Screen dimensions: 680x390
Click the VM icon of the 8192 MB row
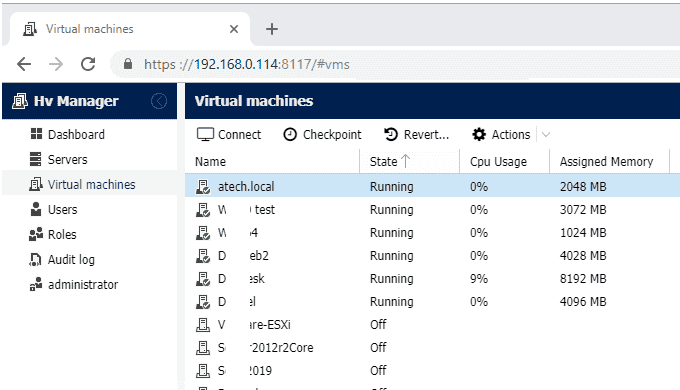point(203,279)
